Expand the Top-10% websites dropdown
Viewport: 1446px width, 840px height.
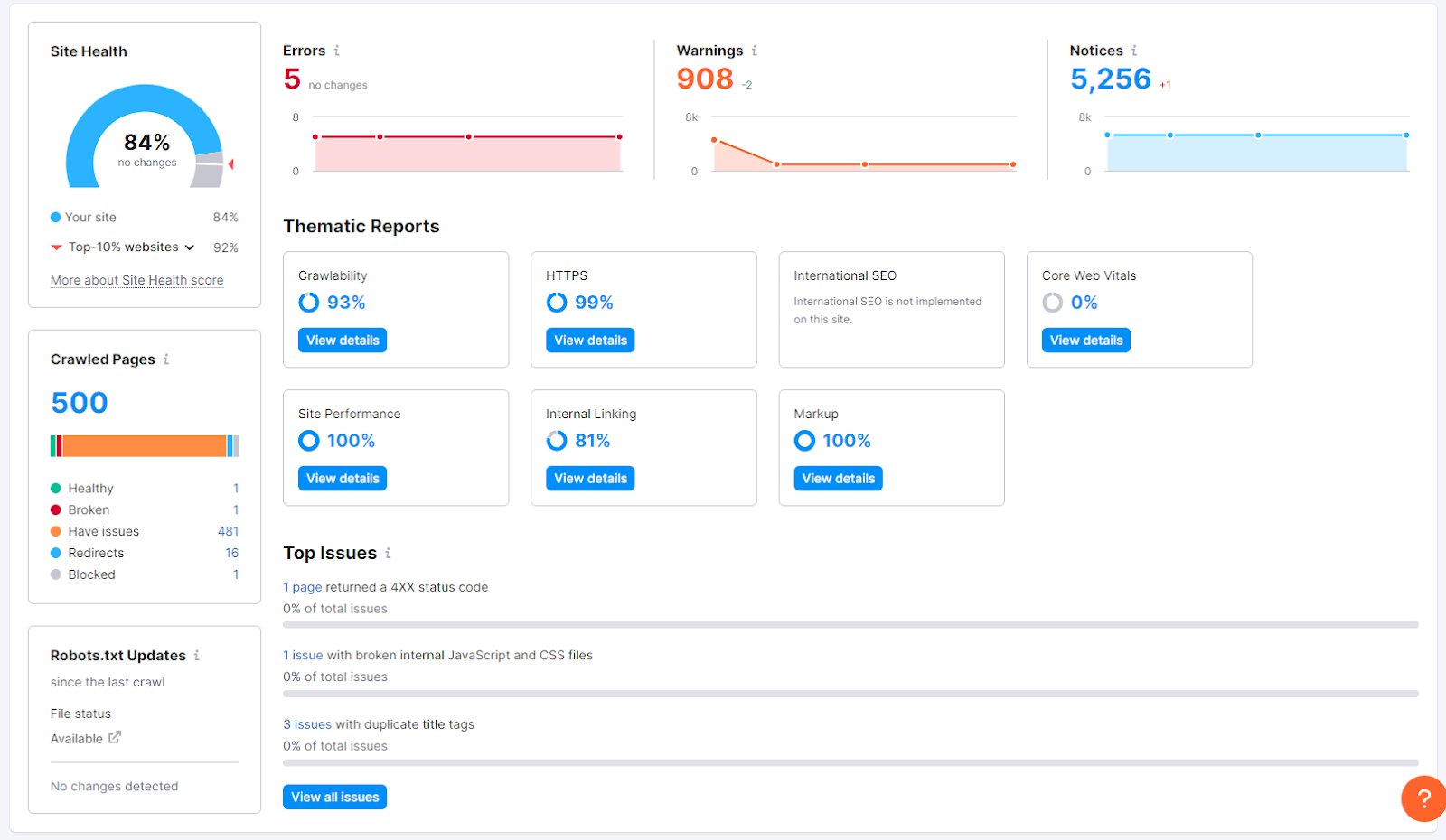(190, 247)
